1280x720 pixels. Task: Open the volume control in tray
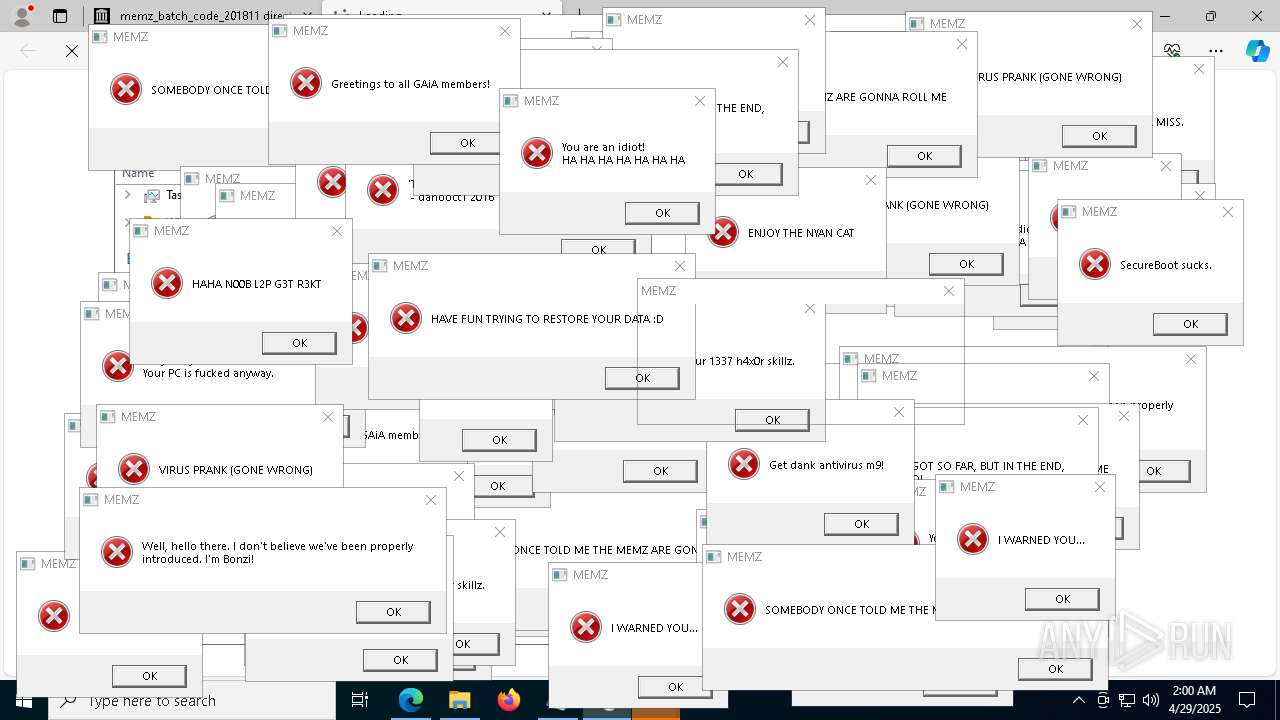click(x=1151, y=700)
